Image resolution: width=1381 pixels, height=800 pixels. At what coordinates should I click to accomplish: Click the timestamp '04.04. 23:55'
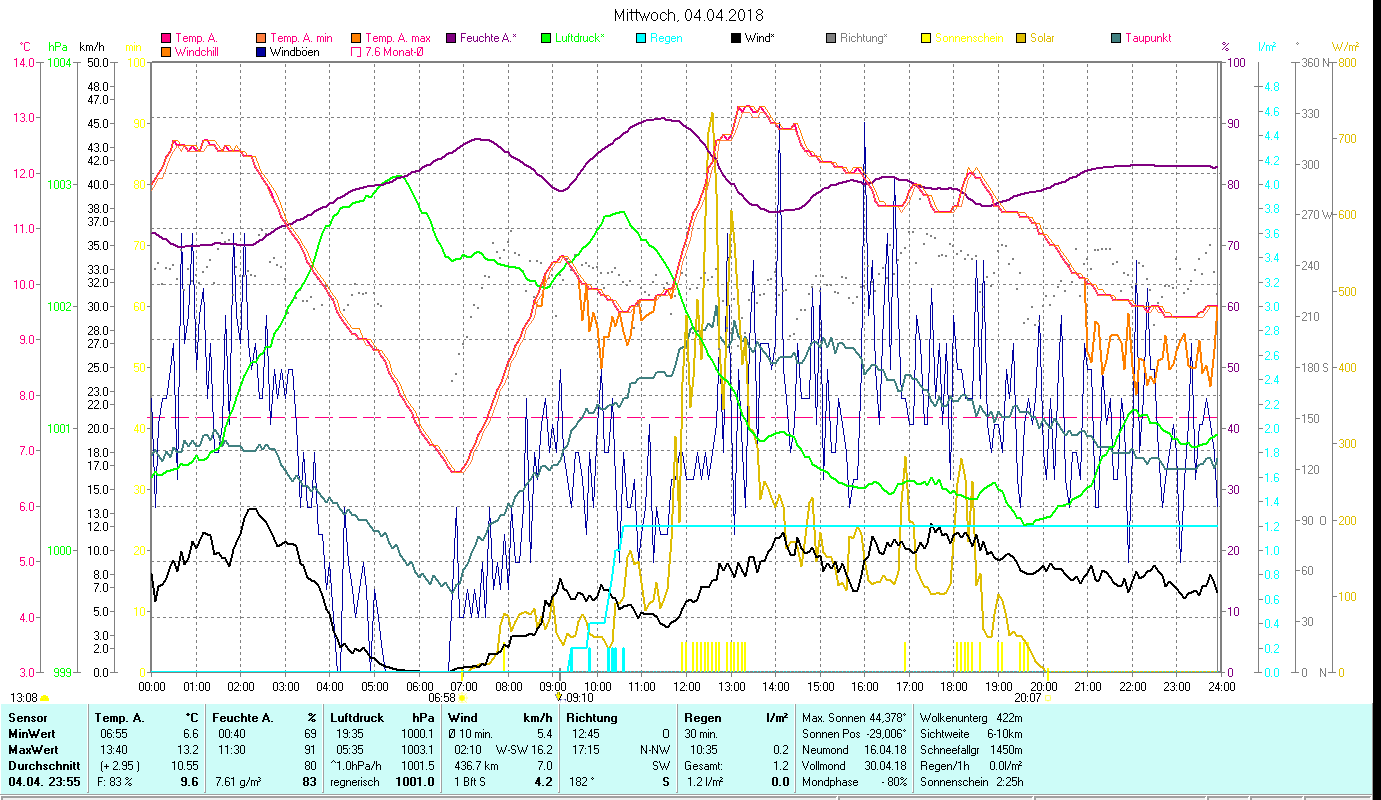click(45, 782)
